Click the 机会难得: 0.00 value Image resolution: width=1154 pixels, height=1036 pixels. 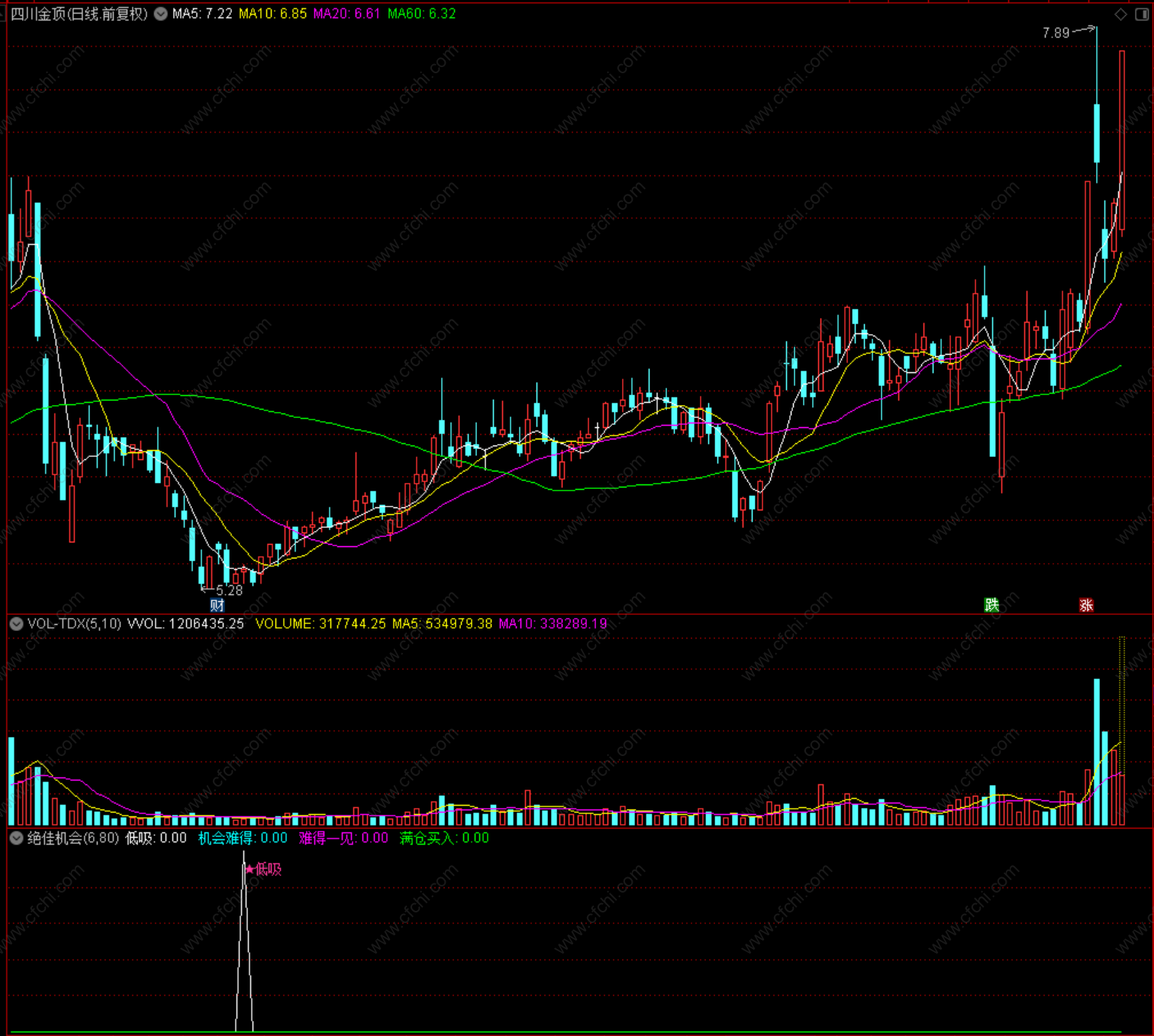tap(243, 838)
